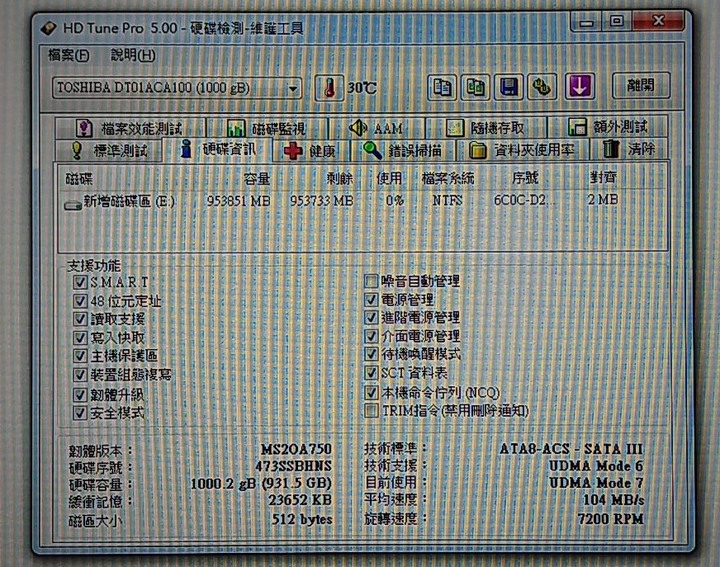
Task: Open the 檔案(F) menu
Action: [x=69, y=56]
